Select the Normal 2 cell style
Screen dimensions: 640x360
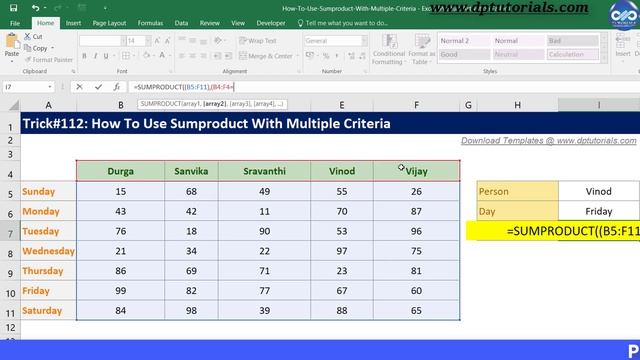pyautogui.click(x=464, y=41)
